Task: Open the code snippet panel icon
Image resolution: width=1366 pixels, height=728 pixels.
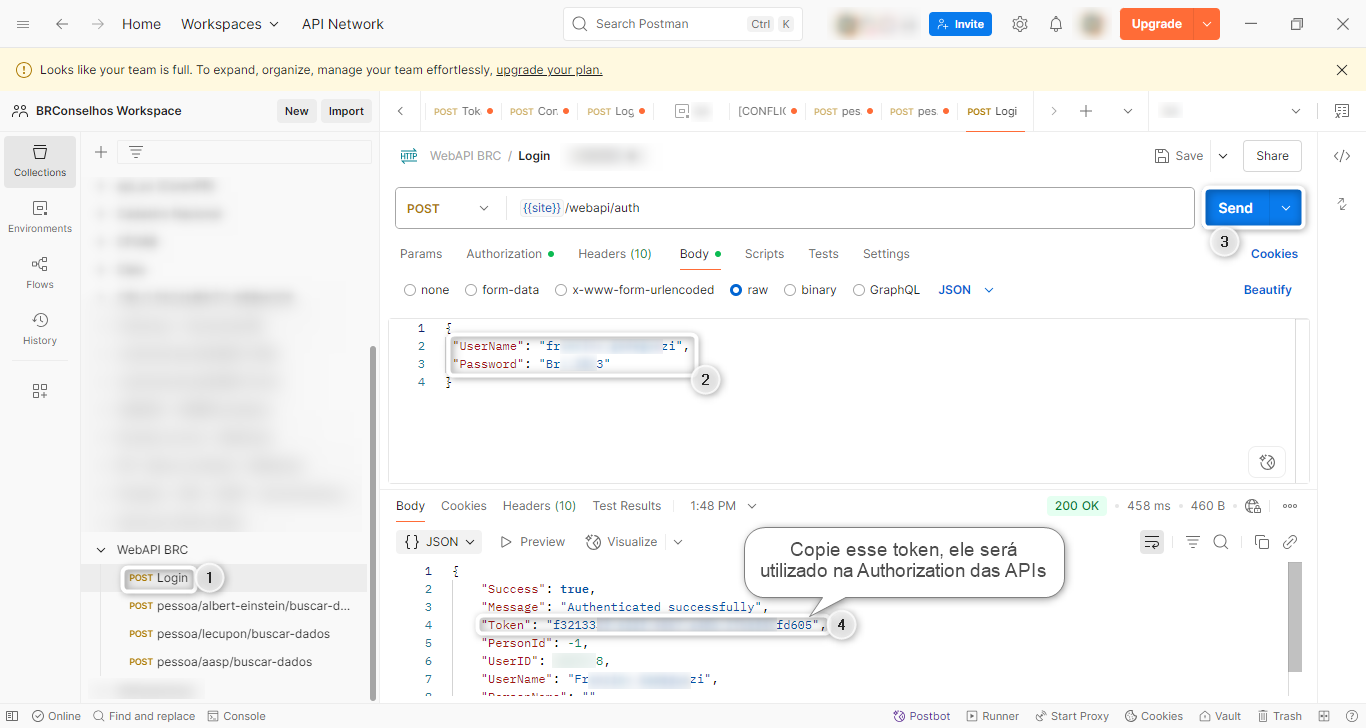Action: (1342, 156)
